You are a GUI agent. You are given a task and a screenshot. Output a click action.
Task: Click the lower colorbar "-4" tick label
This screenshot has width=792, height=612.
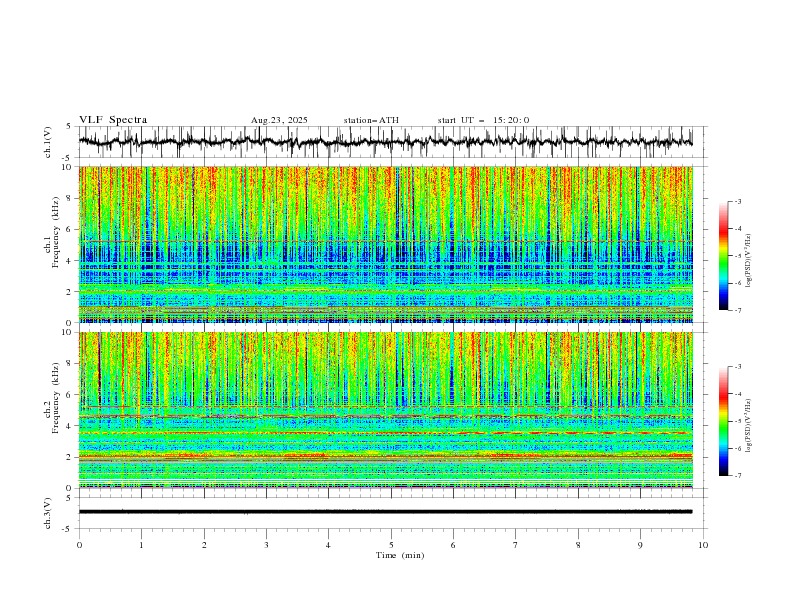pos(738,394)
